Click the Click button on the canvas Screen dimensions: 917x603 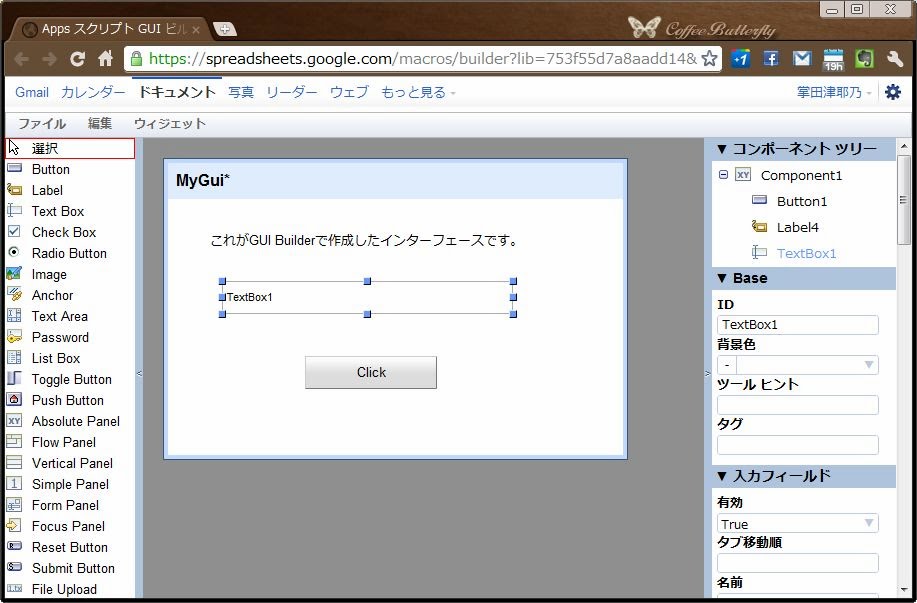click(371, 372)
